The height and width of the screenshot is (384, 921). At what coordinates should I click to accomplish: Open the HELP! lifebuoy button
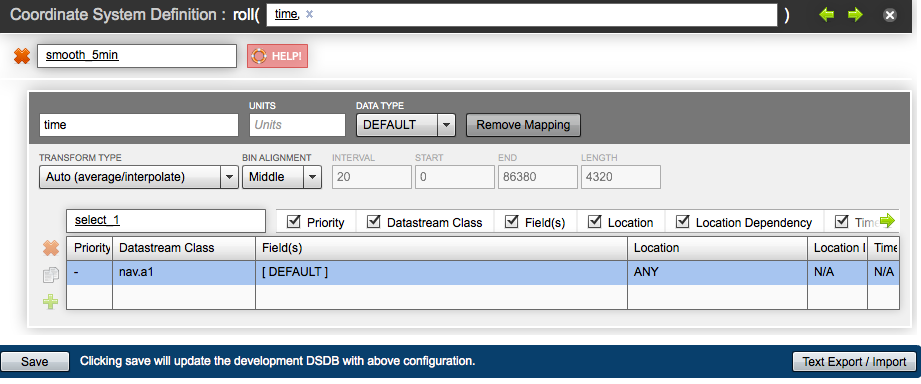click(x=277, y=56)
